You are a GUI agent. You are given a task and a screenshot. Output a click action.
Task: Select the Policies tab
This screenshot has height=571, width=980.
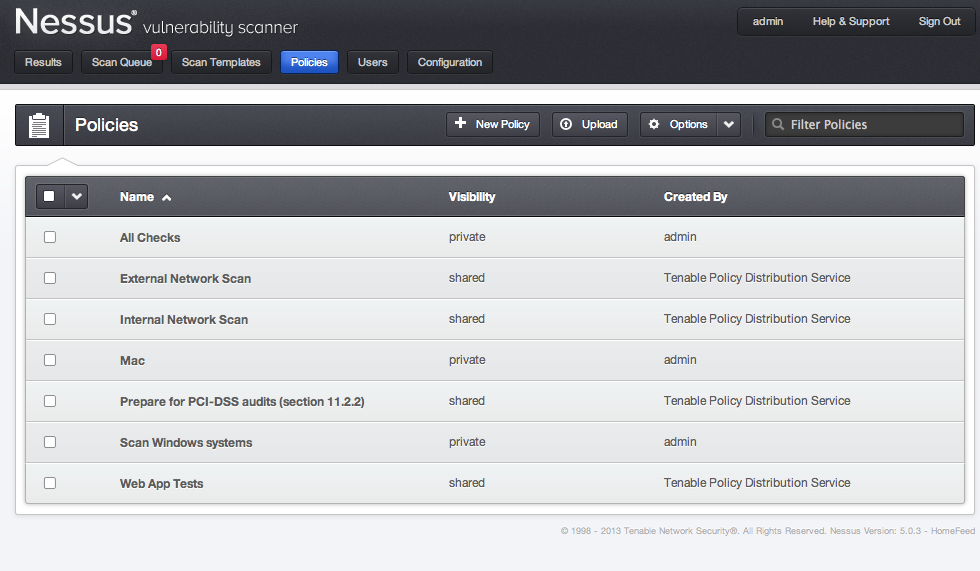[x=309, y=62]
